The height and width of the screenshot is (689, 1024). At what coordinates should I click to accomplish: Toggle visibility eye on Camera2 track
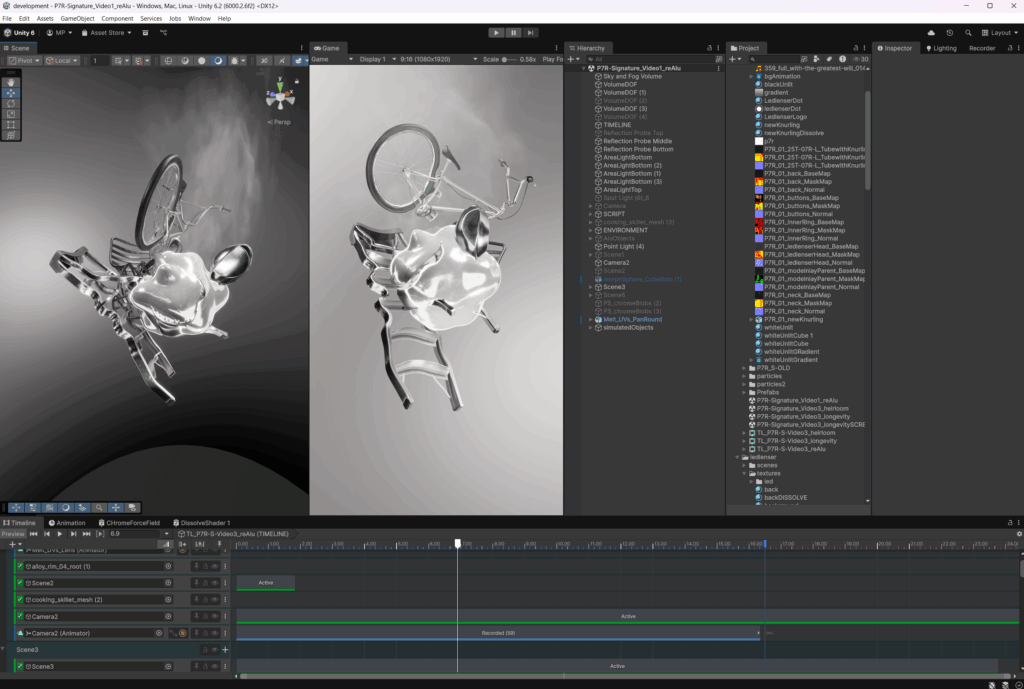[214, 616]
